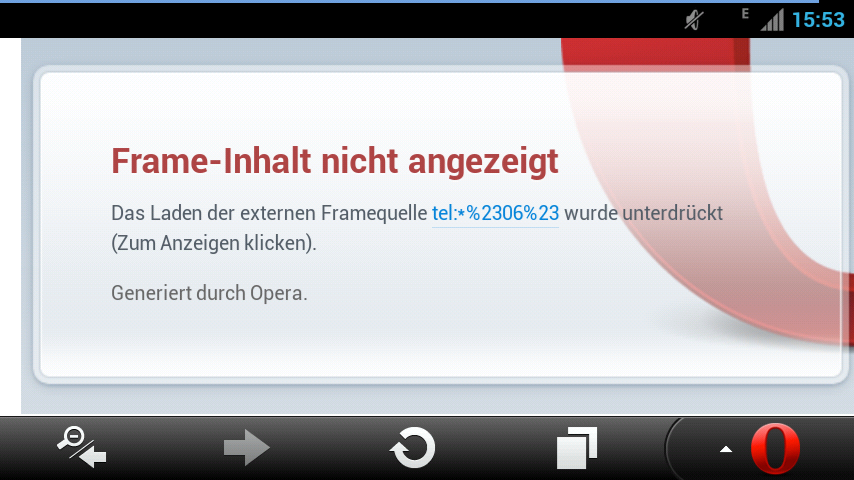Tap the 'Generiert durch Opera.' text
Screen dimensions: 854x480
pos(209,293)
